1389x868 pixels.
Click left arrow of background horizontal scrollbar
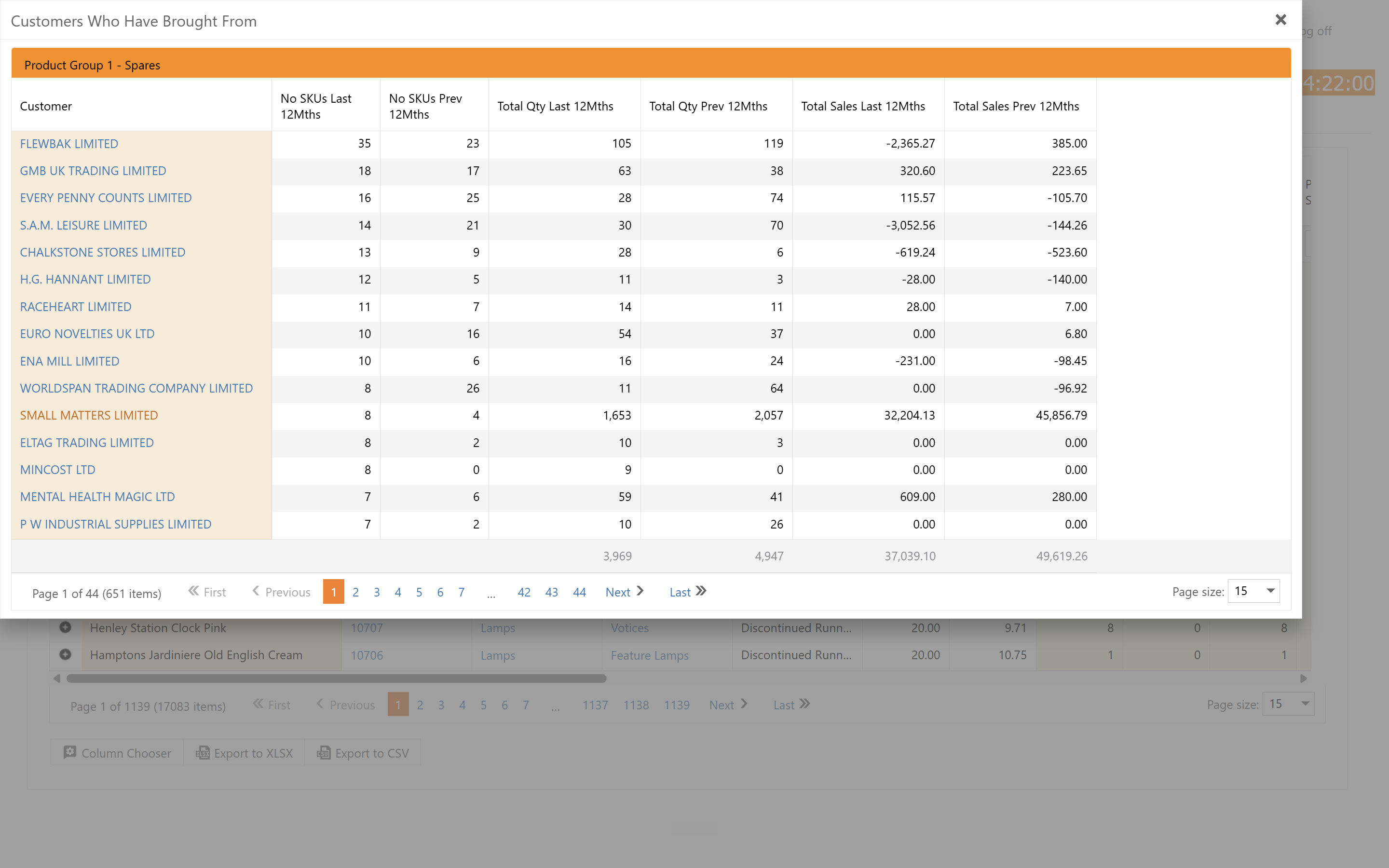click(57, 678)
